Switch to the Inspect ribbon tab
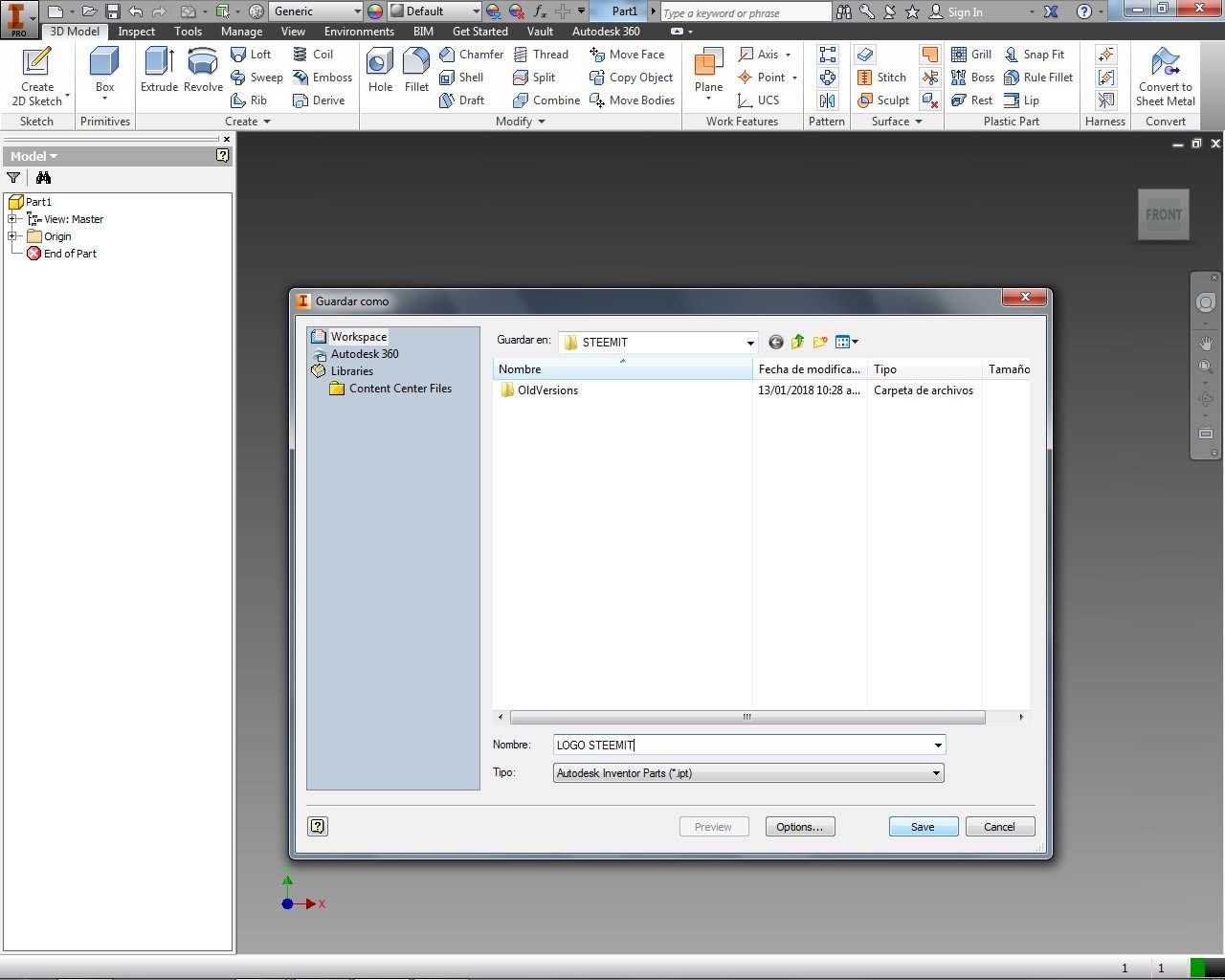Image resolution: width=1225 pixels, height=980 pixels. [136, 32]
